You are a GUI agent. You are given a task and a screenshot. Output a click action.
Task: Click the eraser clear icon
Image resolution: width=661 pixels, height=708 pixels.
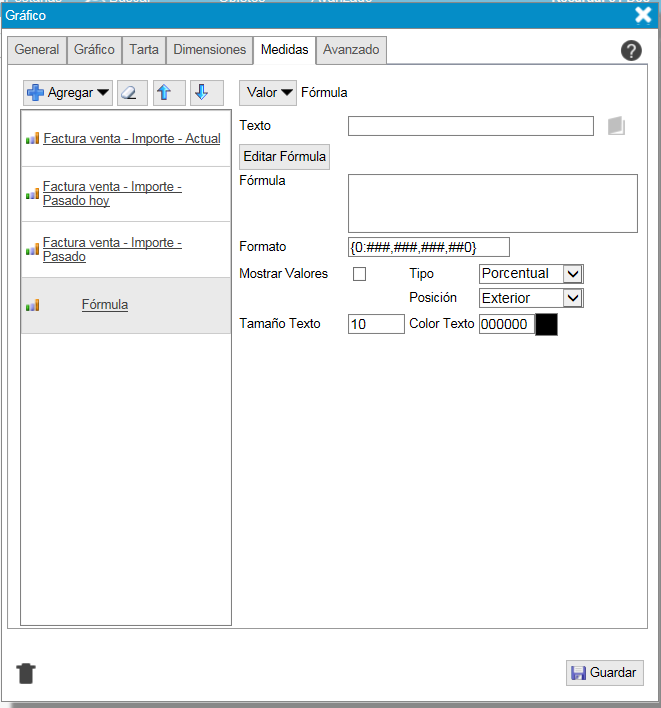pos(132,93)
